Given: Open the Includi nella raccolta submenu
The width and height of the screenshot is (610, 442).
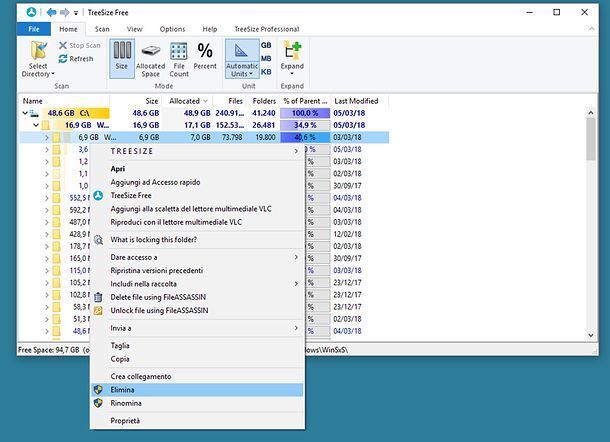Looking at the screenshot, I should (197, 284).
